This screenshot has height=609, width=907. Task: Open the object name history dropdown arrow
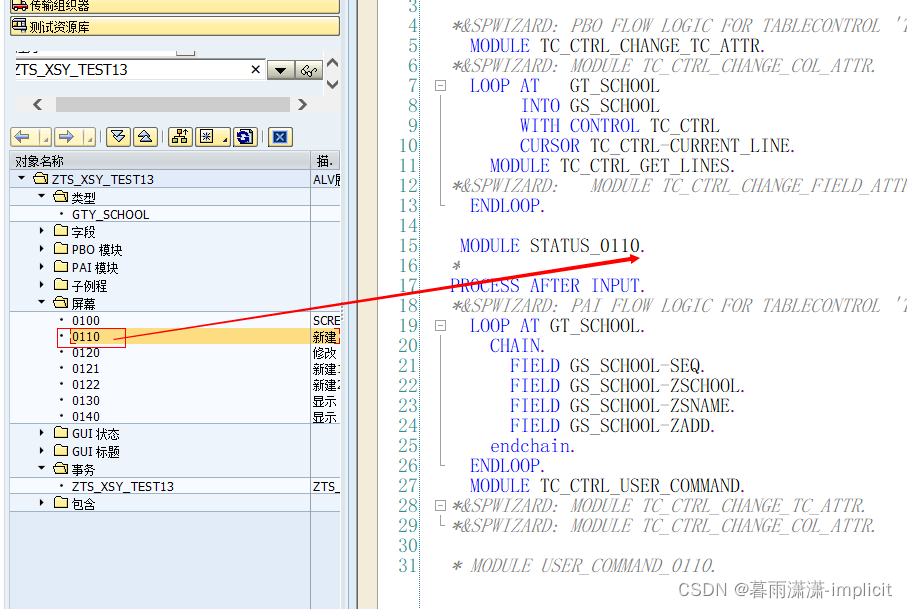281,71
